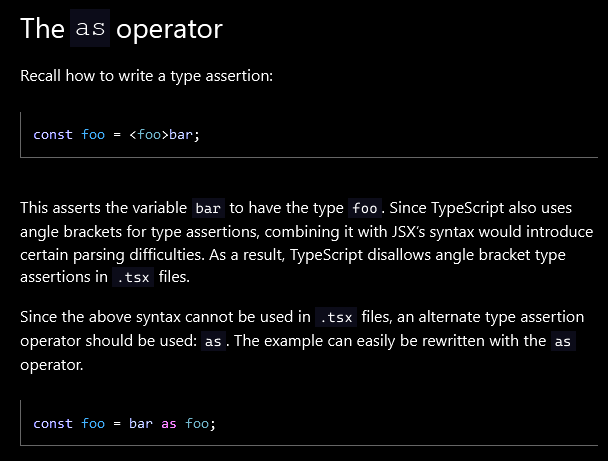Click pink "as" keyword in second code block
608x461 pixels.
point(169,423)
